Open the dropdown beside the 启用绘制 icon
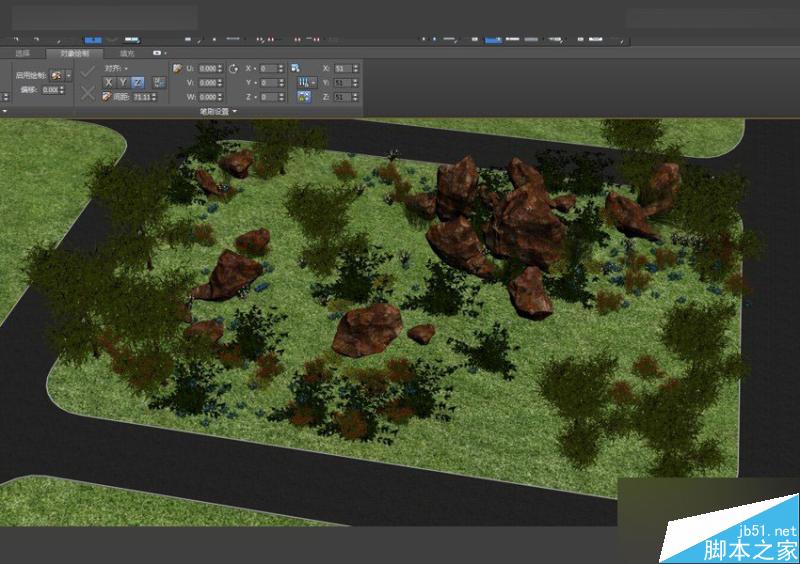Image resolution: width=800 pixels, height=564 pixels. [x=68, y=75]
